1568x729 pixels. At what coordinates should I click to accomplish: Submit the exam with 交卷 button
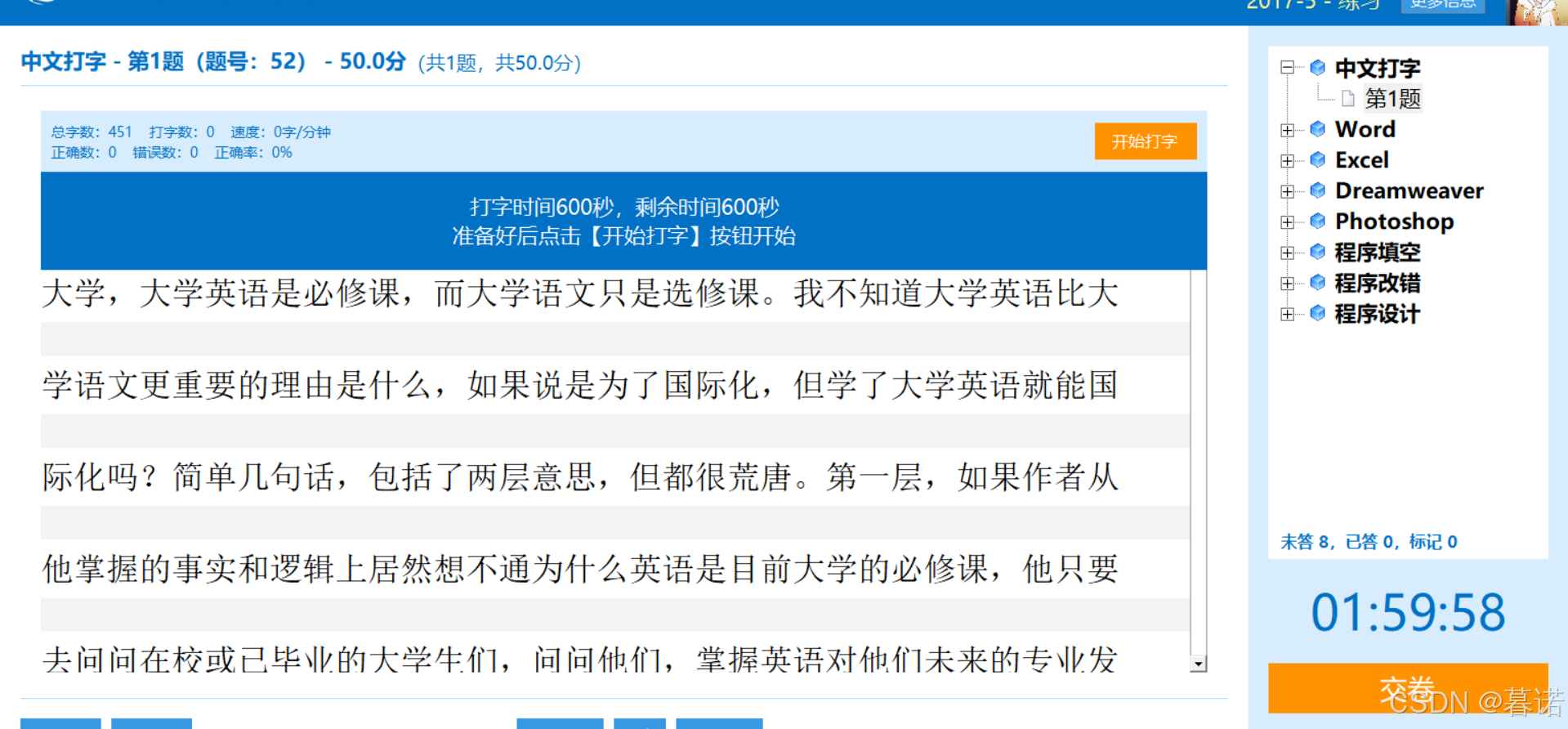(x=1407, y=688)
